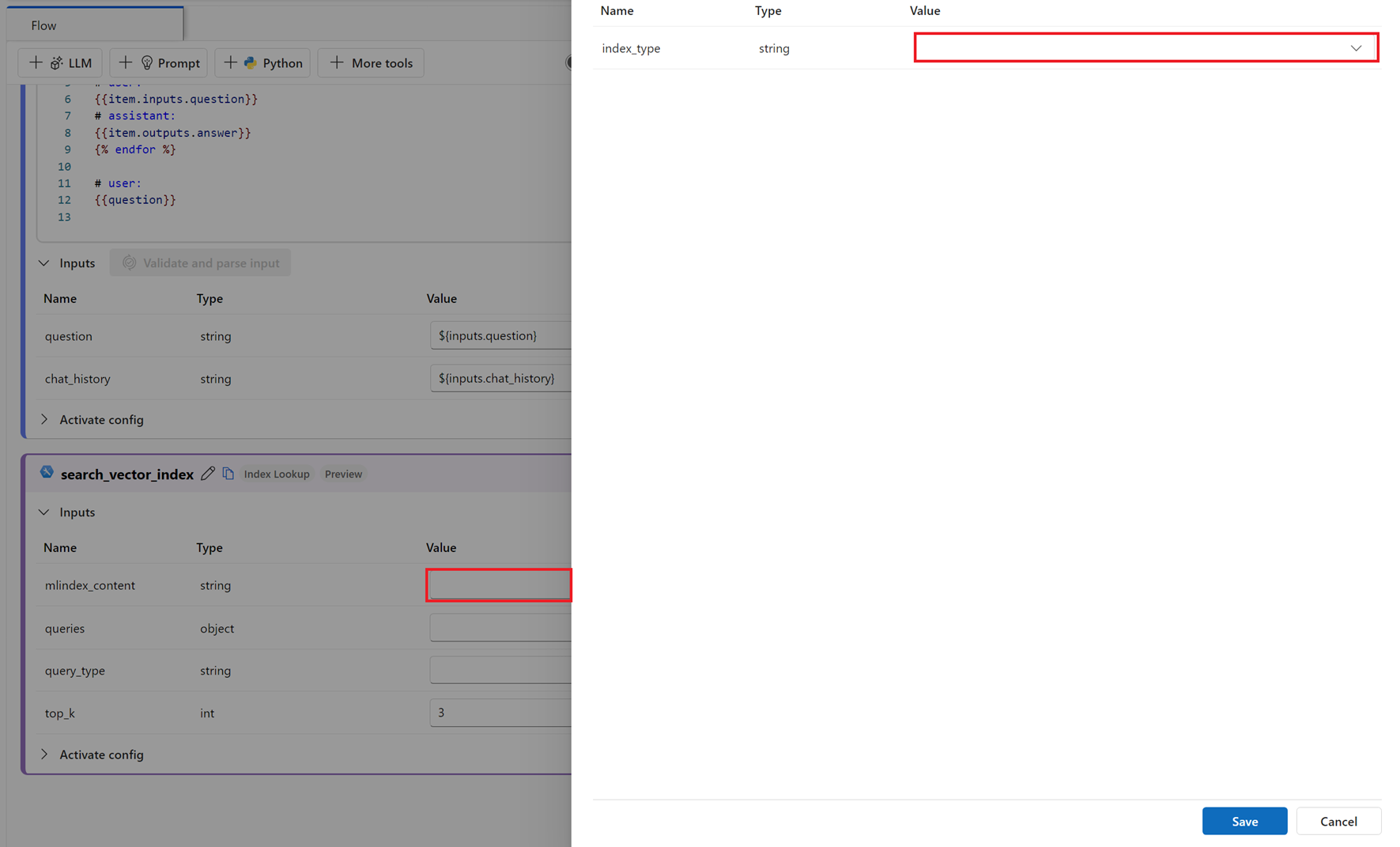Click the chat_history value field
The height and width of the screenshot is (847, 1400).
(x=500, y=378)
